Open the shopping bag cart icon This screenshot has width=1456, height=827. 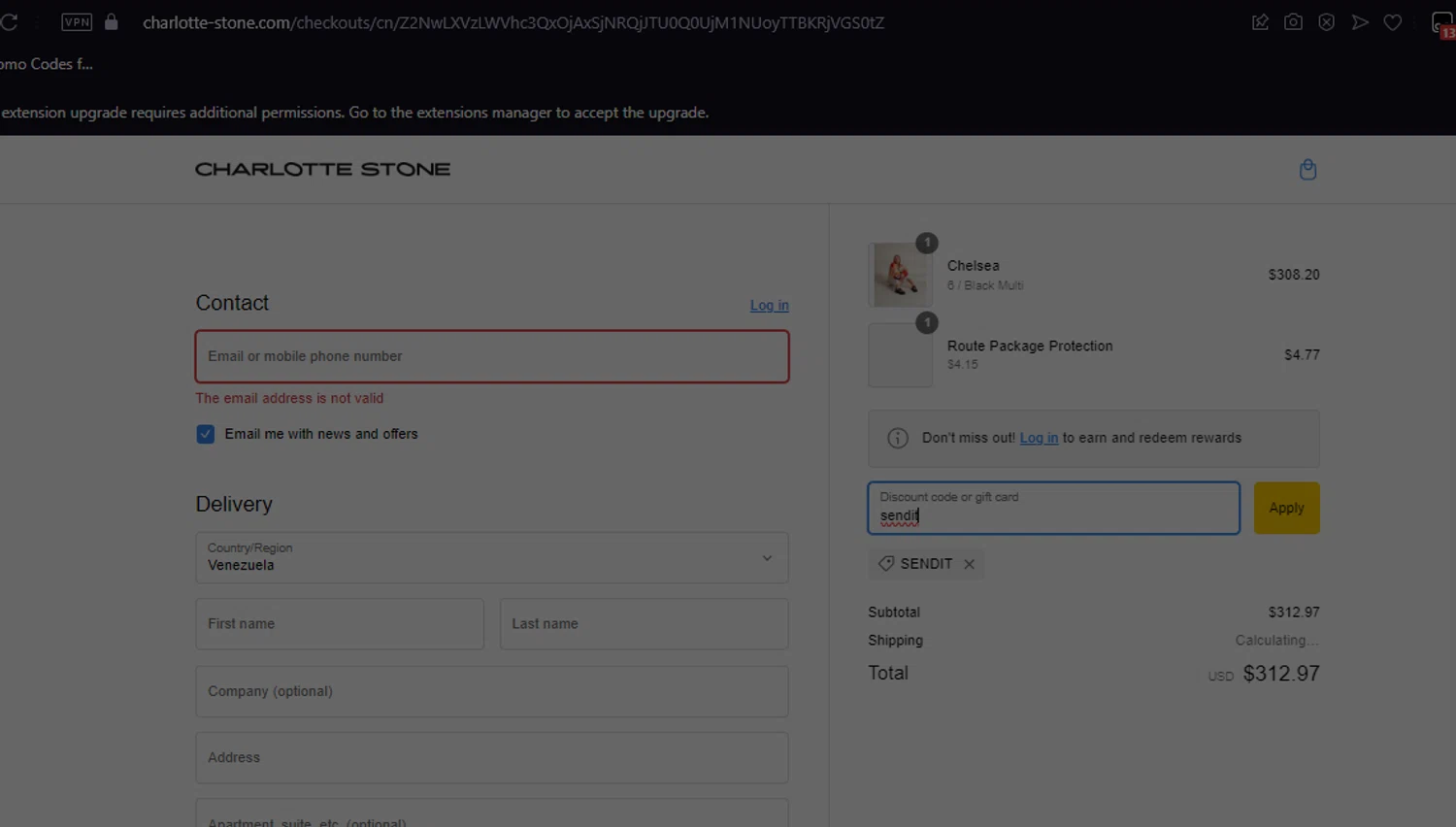[x=1307, y=170]
